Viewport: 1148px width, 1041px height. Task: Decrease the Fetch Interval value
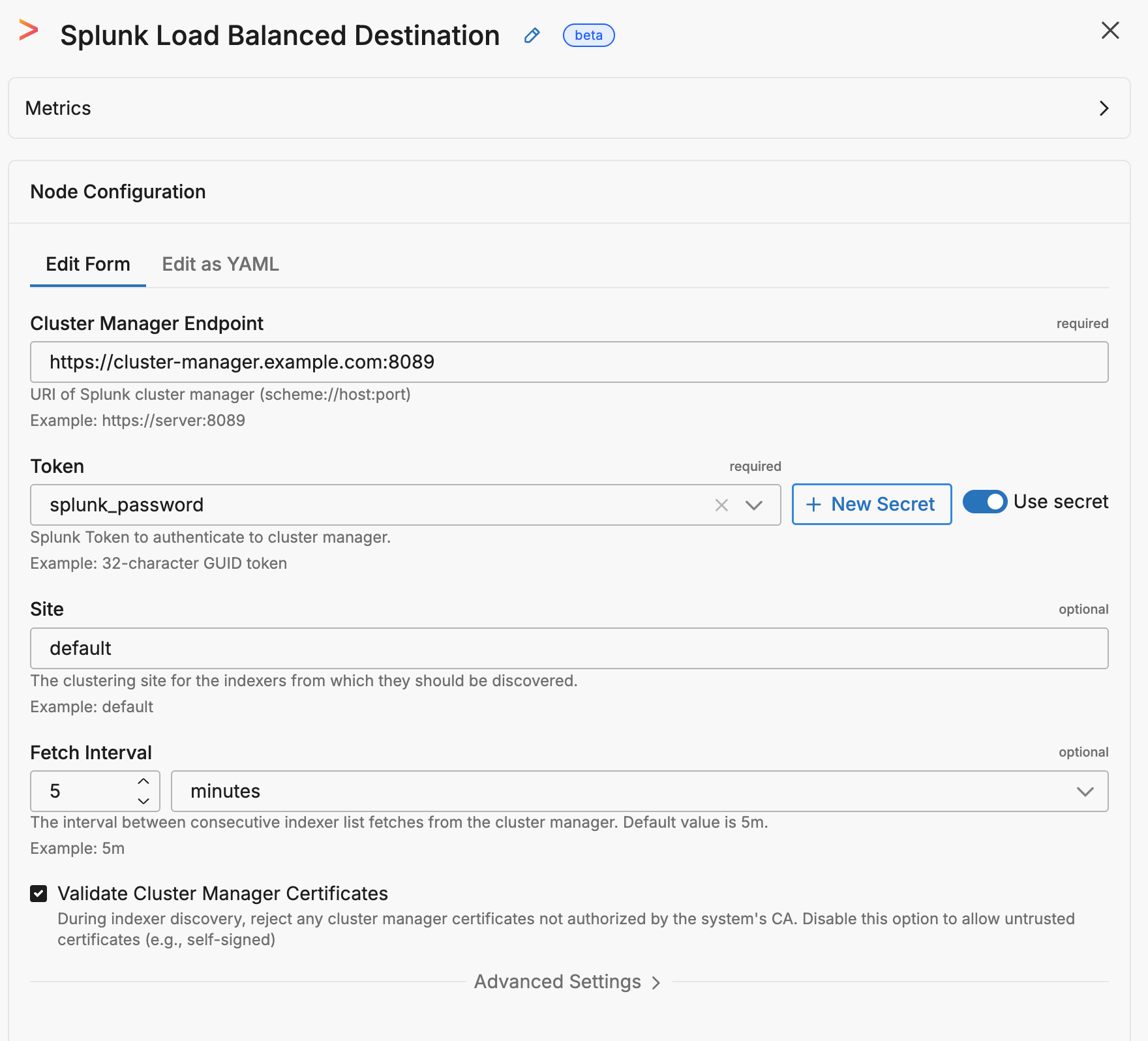143,801
